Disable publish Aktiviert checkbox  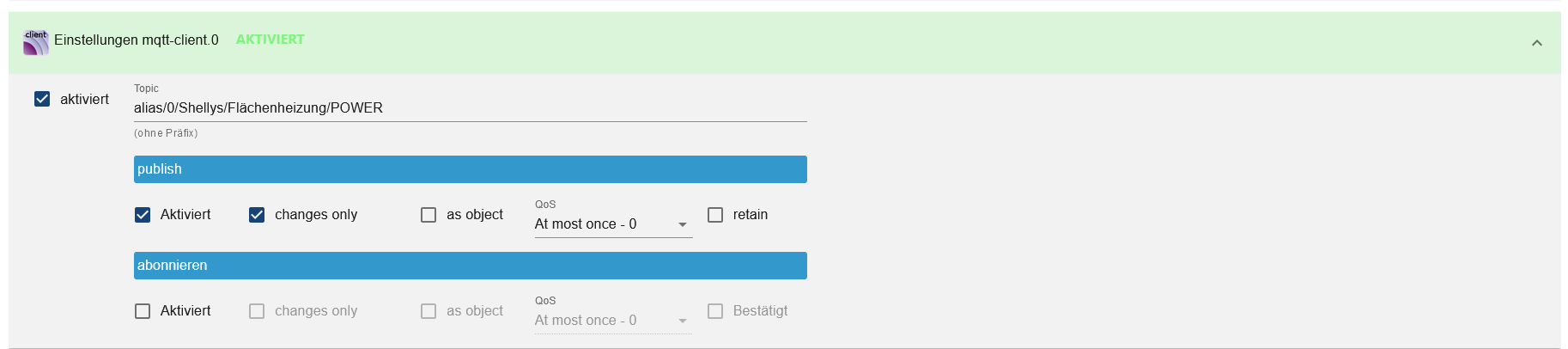(143, 215)
